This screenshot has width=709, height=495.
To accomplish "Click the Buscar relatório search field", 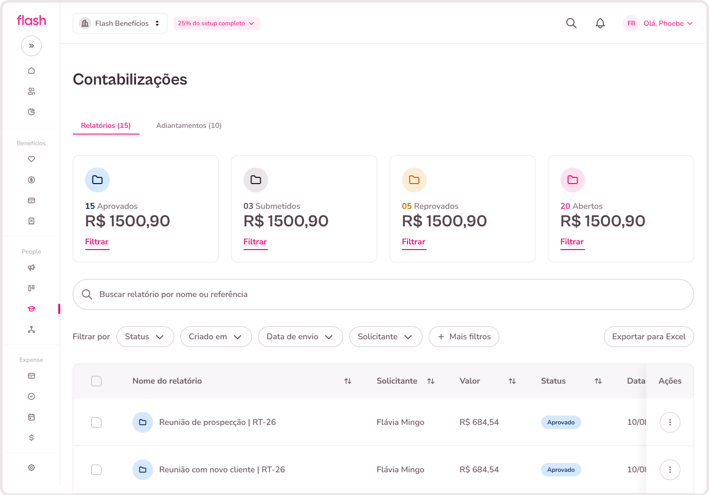I will coord(383,294).
